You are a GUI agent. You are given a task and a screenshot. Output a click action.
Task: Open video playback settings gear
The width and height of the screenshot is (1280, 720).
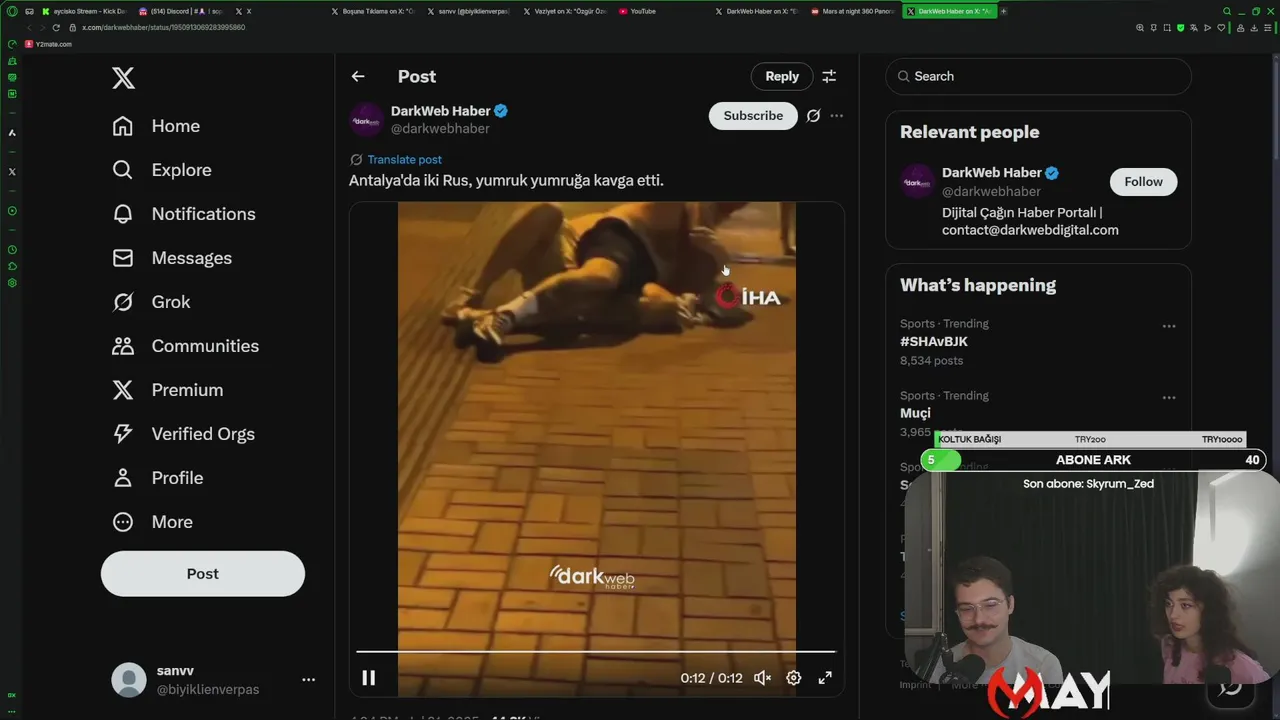pyautogui.click(x=793, y=678)
